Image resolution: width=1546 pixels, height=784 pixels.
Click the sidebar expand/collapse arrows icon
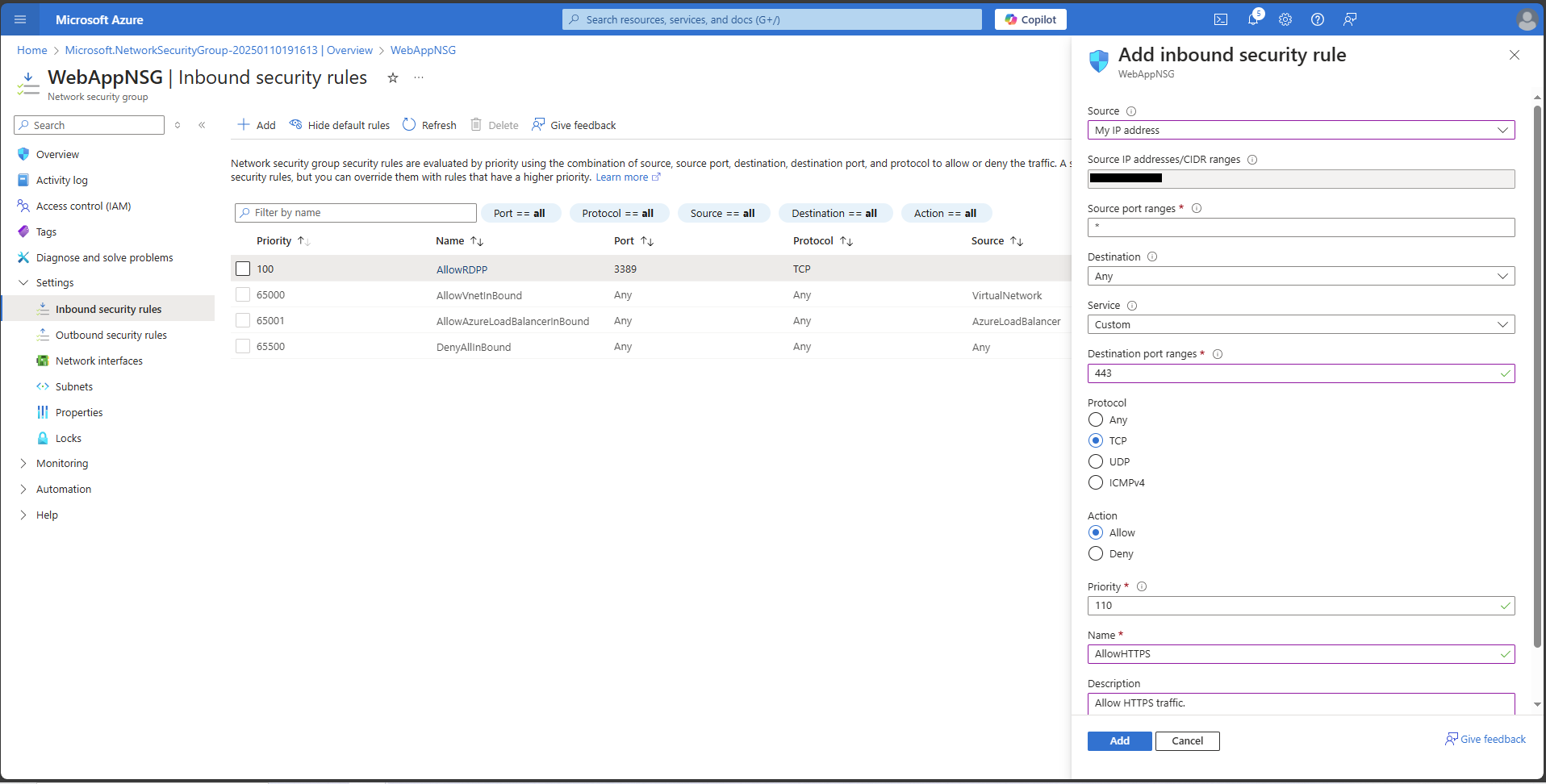178,125
